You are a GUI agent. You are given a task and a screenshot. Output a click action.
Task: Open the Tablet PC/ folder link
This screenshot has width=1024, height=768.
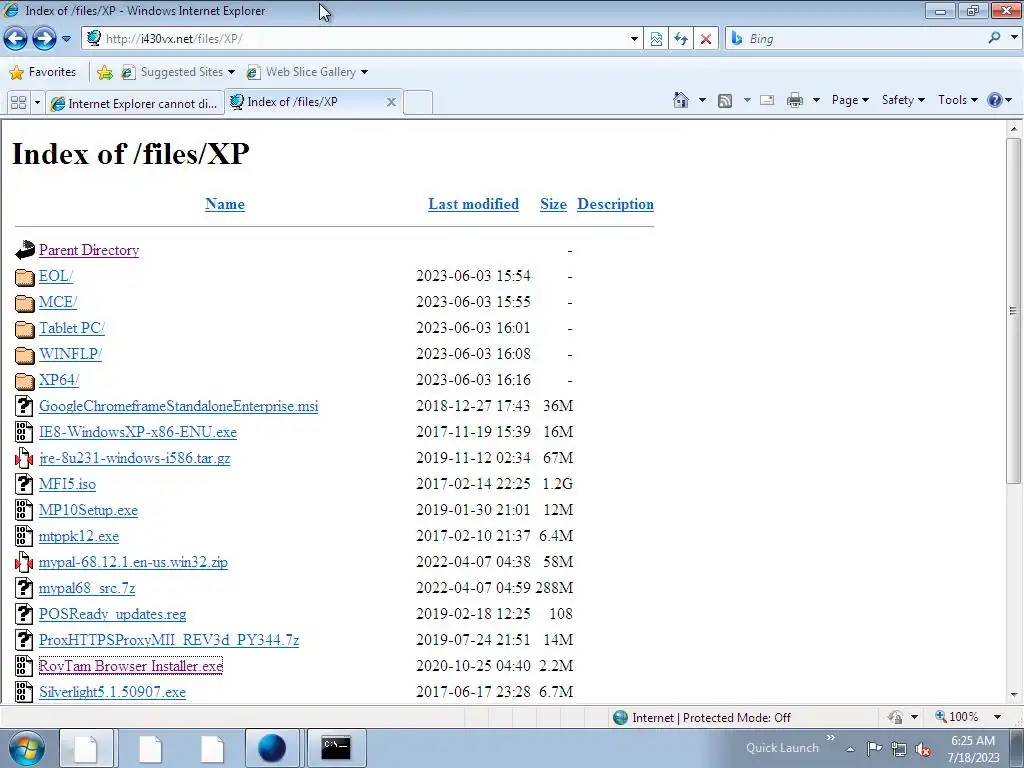click(x=72, y=328)
